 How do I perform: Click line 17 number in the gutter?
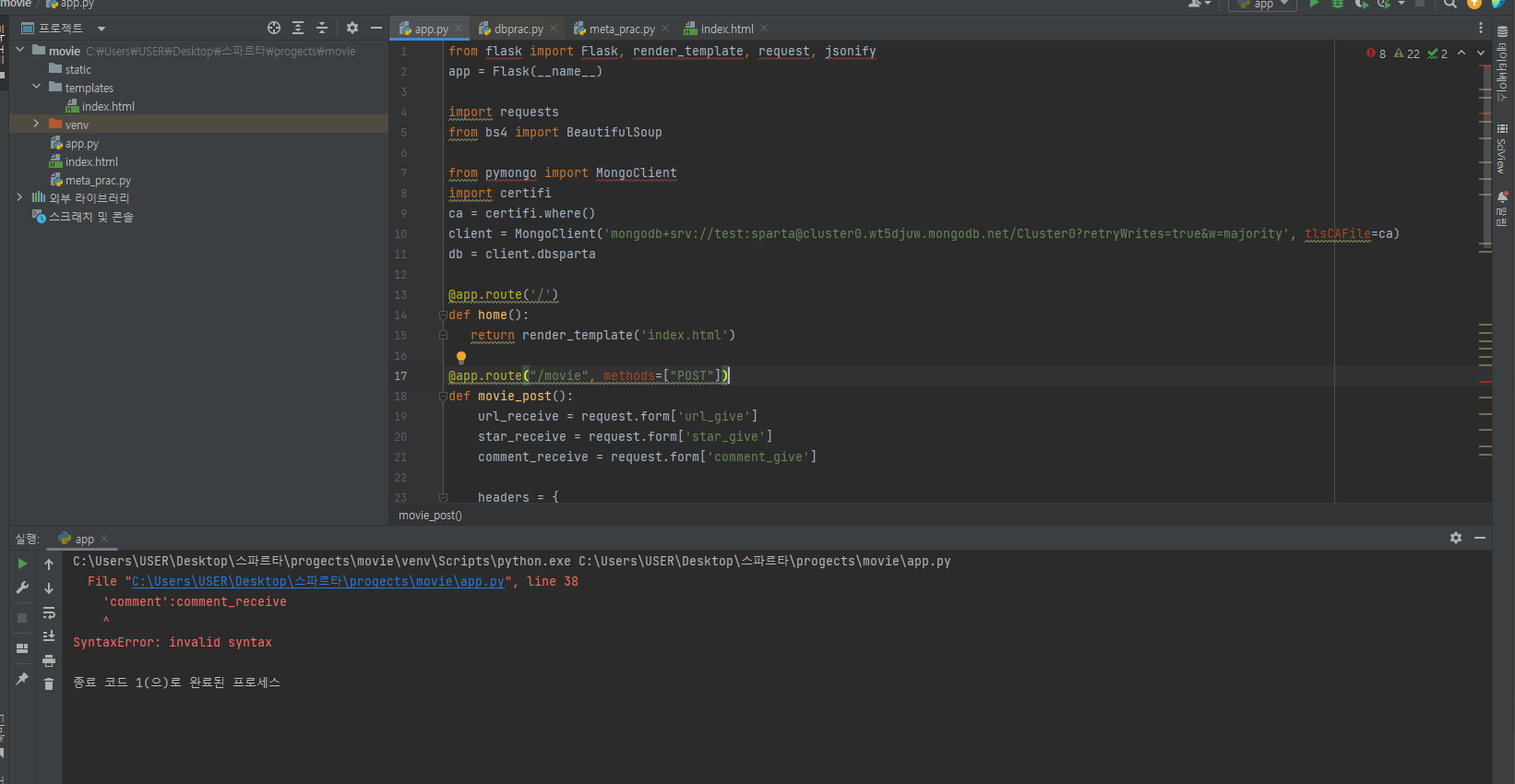(x=400, y=376)
